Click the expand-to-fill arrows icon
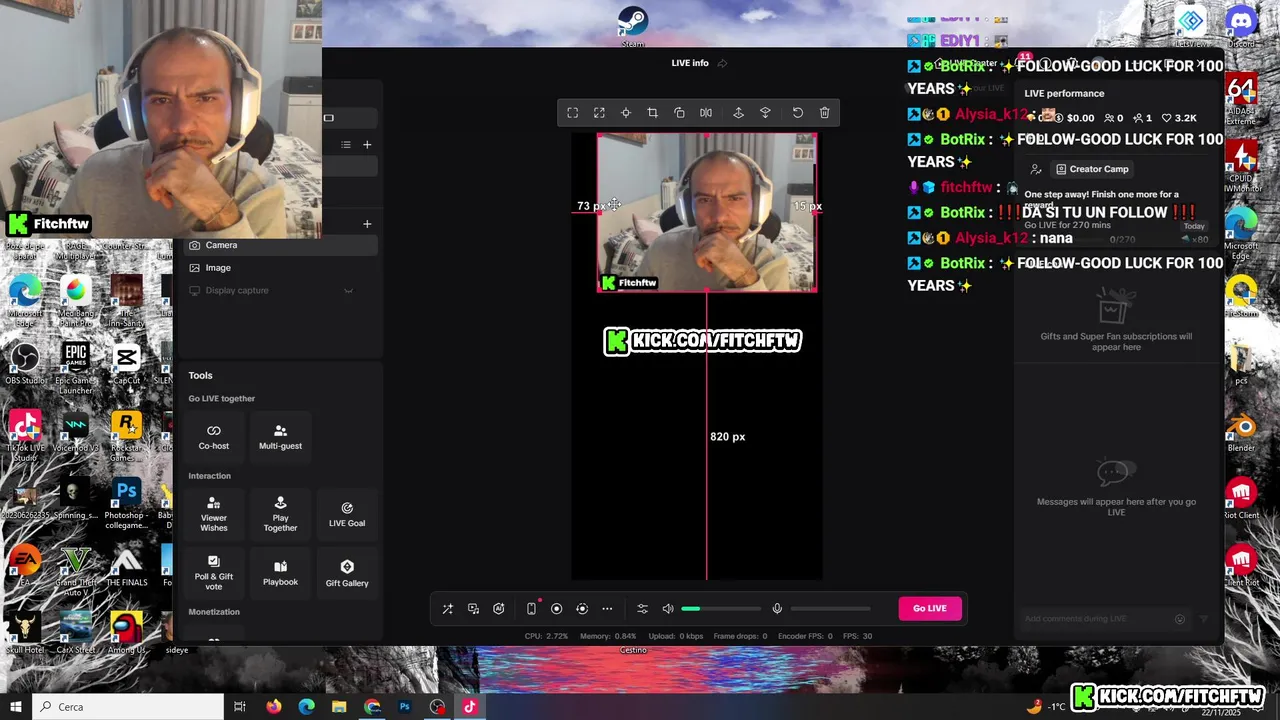 pyautogui.click(x=599, y=113)
